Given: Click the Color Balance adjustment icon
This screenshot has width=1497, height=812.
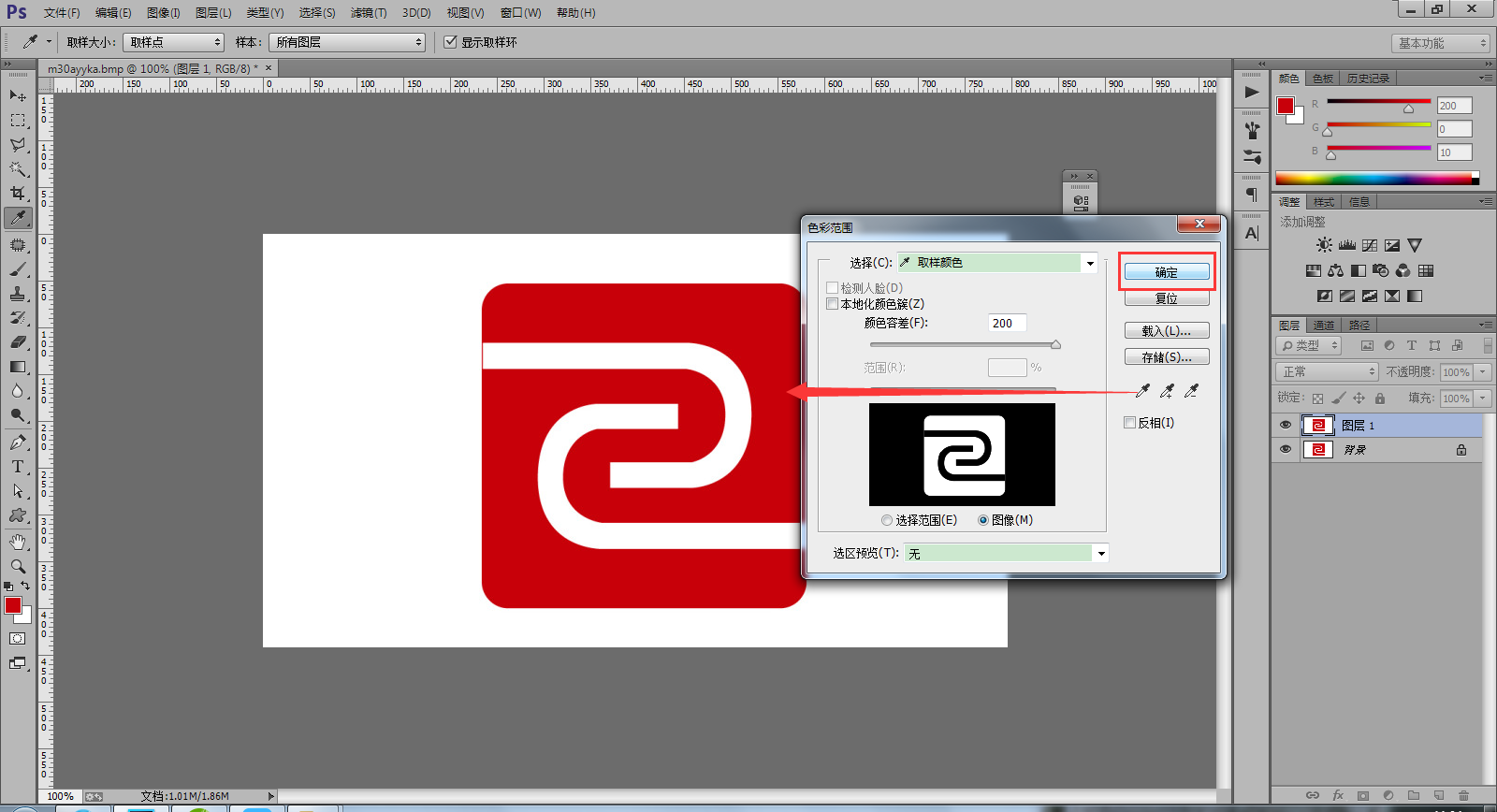Looking at the screenshot, I should (x=1335, y=270).
